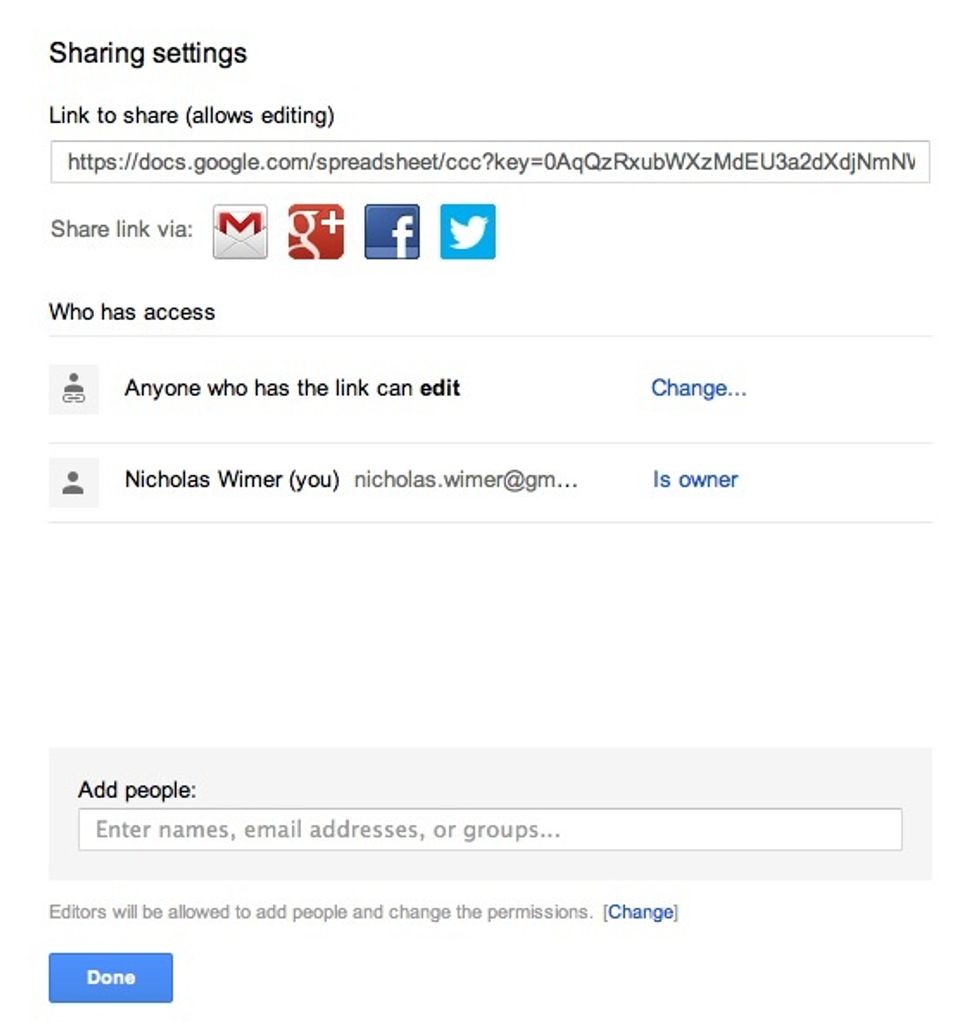Share the link via Twitter icon
The height and width of the screenshot is (1025, 980).
pos(468,232)
